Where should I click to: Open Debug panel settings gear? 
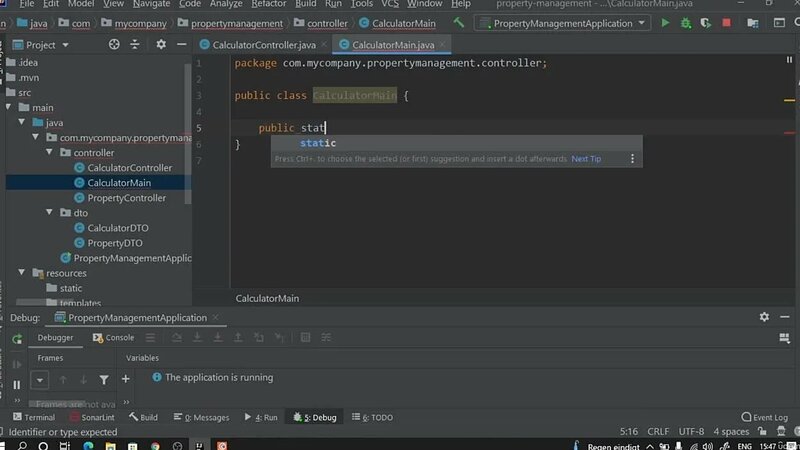click(764, 317)
